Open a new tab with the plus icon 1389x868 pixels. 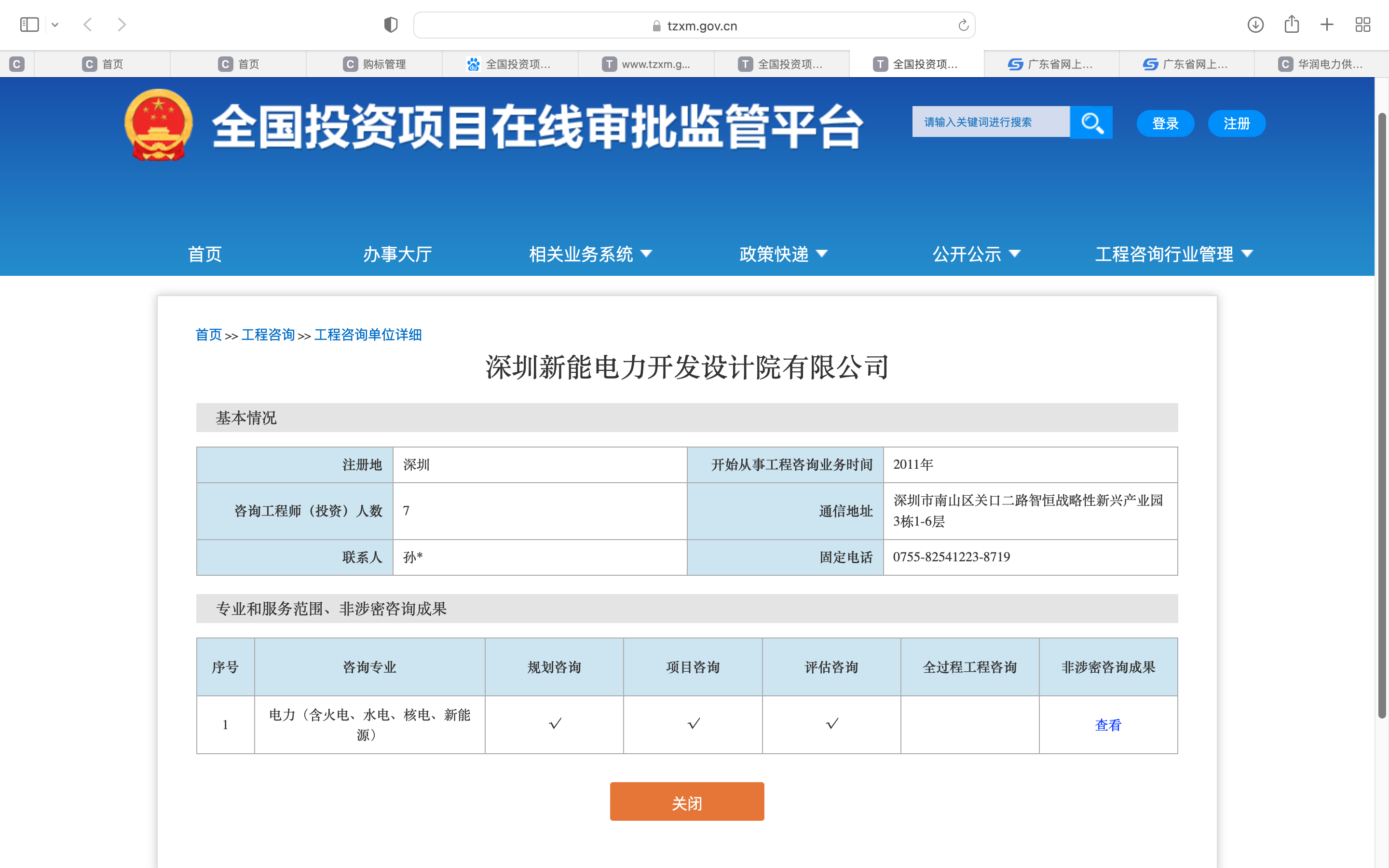pyautogui.click(x=1327, y=25)
